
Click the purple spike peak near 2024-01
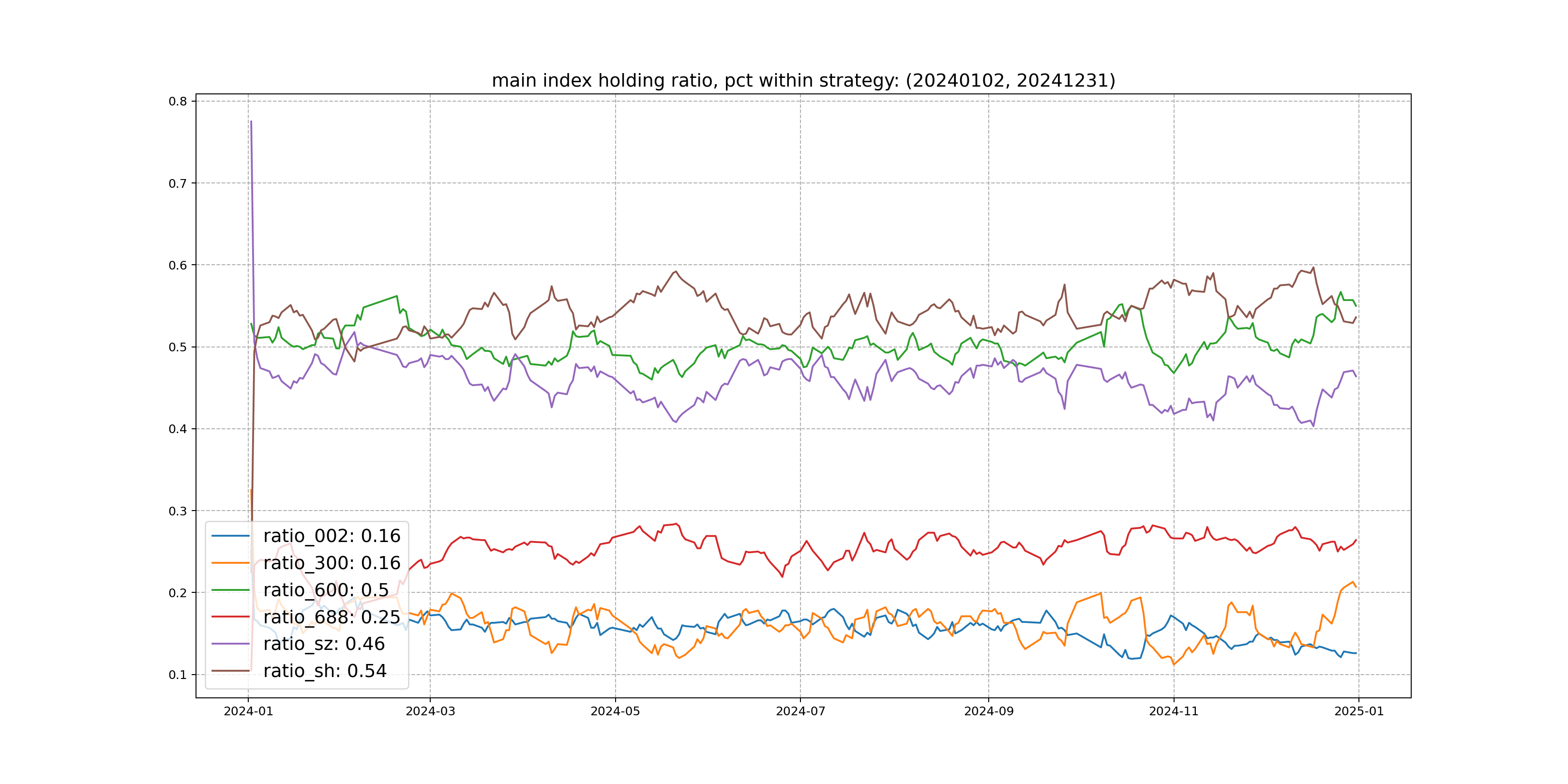(251, 122)
